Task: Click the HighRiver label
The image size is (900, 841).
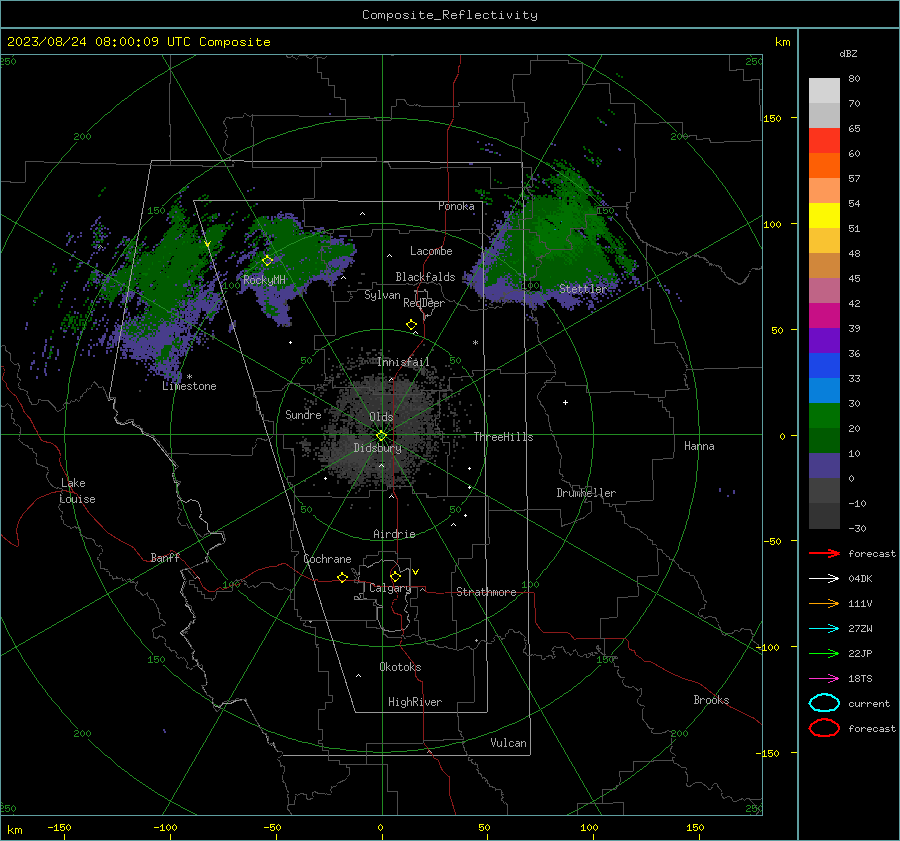Action: (x=415, y=702)
